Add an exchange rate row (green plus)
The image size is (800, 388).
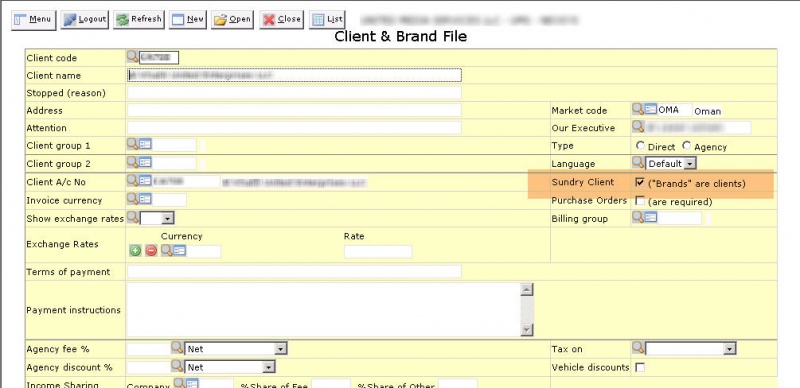(135, 251)
